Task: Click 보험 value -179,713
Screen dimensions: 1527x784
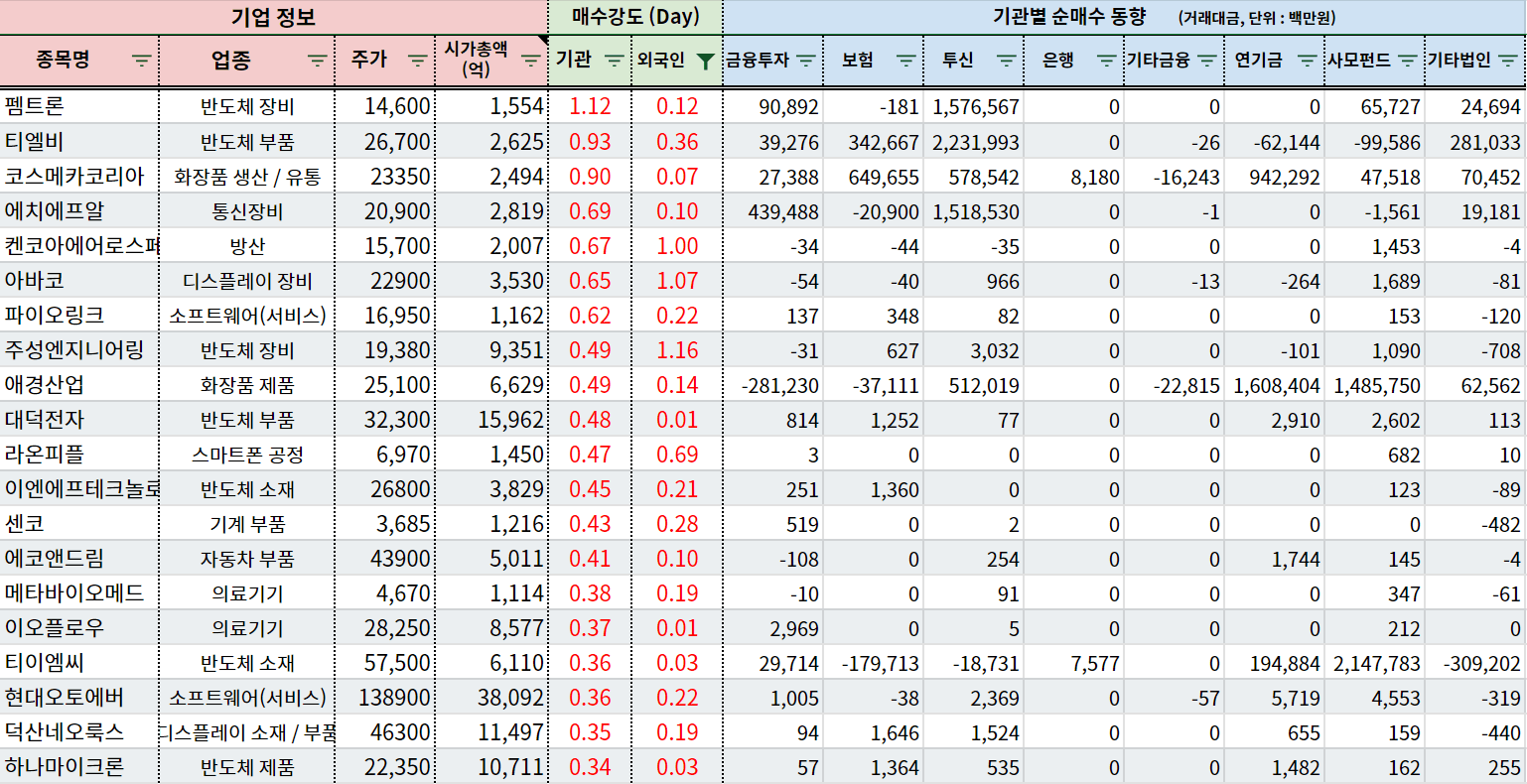Action: click(x=873, y=663)
